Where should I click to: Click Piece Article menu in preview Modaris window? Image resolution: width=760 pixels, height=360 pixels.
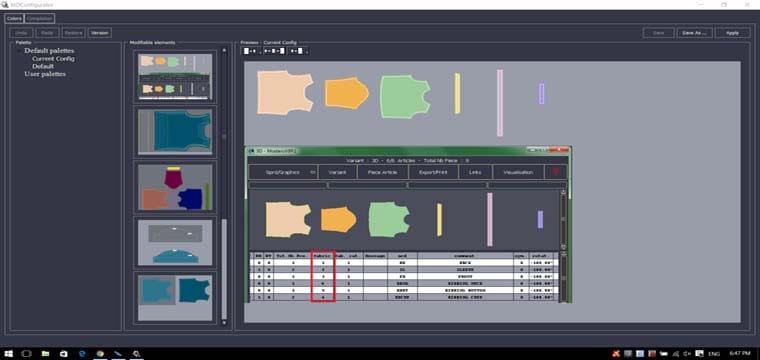[x=382, y=172]
